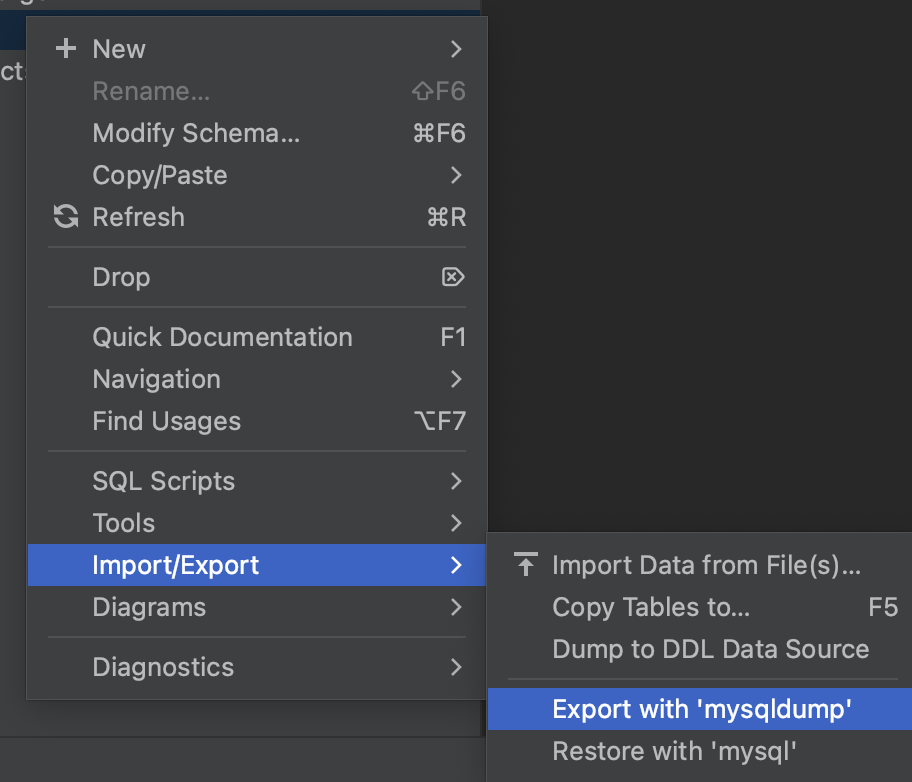
Task: Click the chevron on Diagrams row
Action: point(456,607)
